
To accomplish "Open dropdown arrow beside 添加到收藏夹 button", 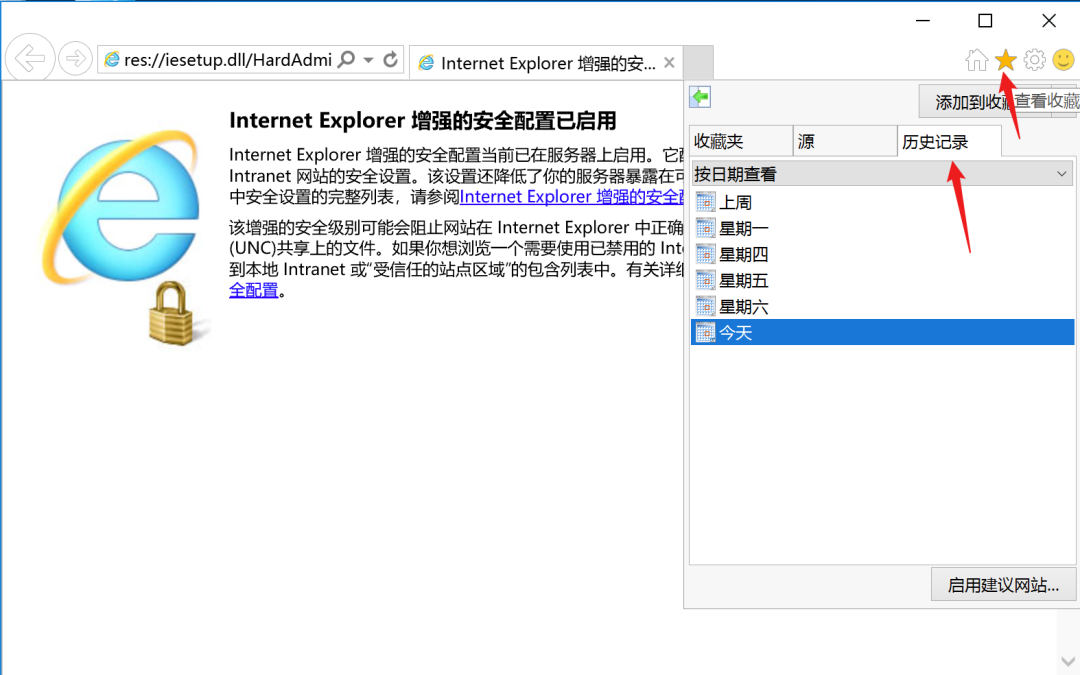I will click(x=1066, y=101).
